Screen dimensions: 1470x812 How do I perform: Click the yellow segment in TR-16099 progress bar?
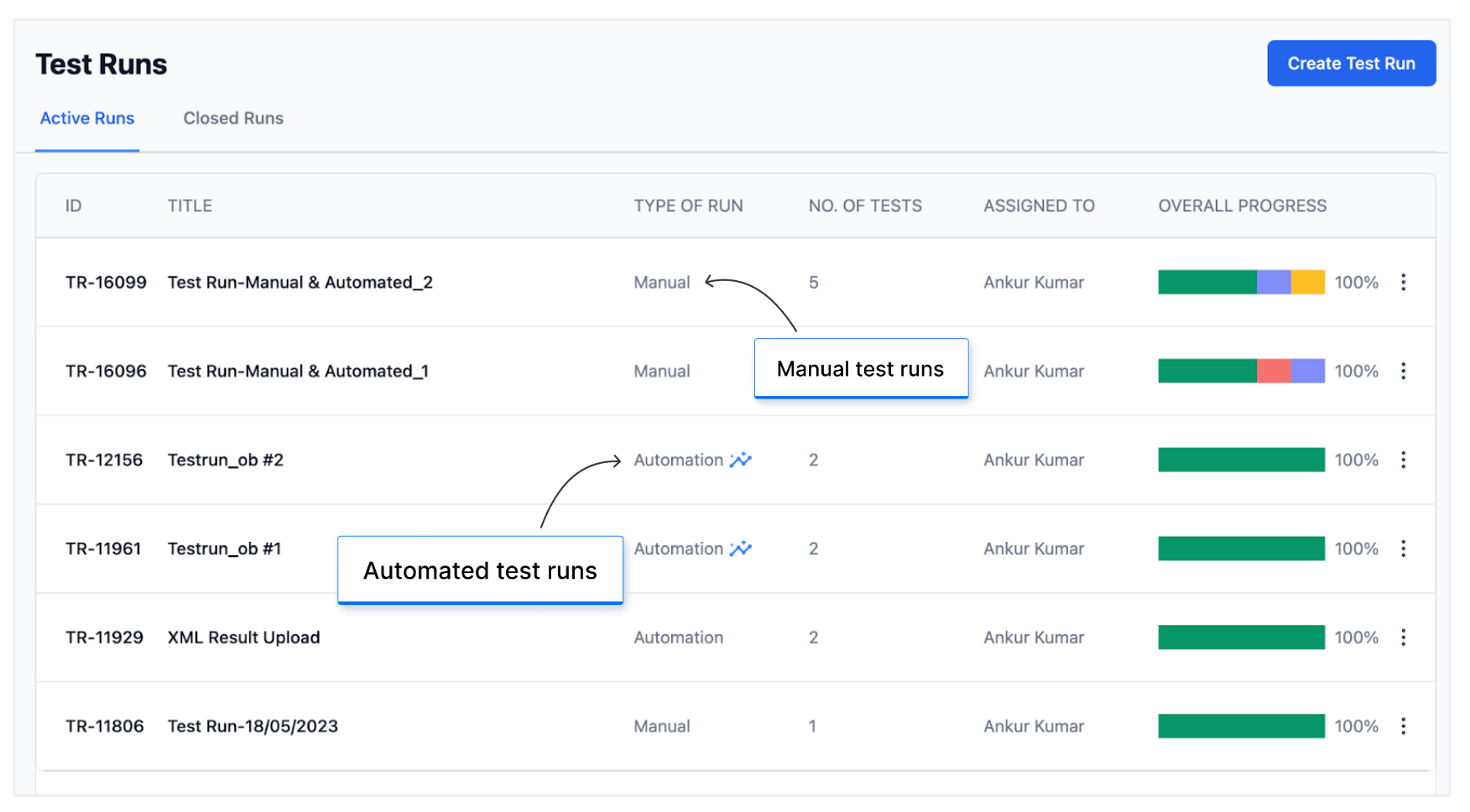coord(1307,283)
